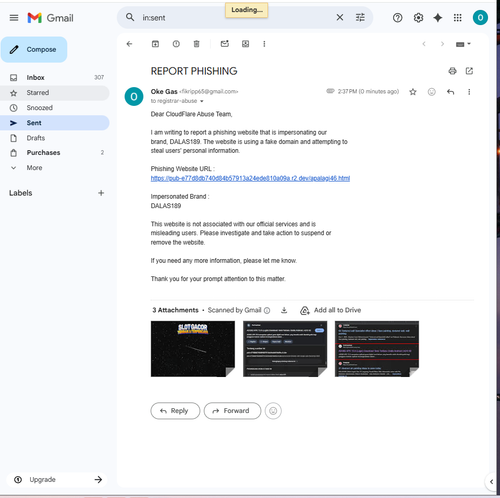Expand recipient details next to registrar-abuse
Screen dimensions: 500x498
pos(202,101)
